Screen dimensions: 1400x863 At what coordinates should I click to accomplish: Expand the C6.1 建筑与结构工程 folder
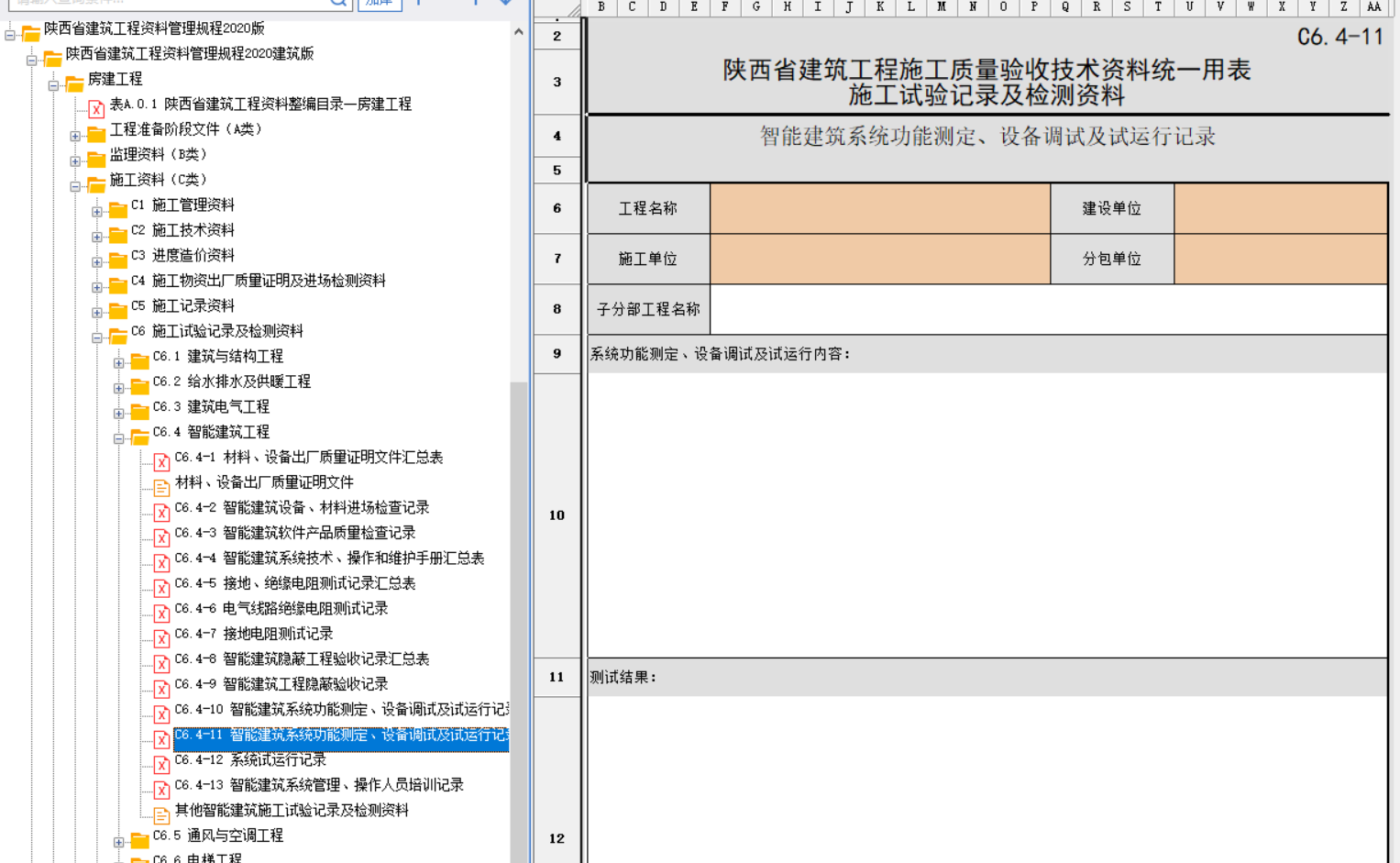pyautogui.click(x=118, y=363)
